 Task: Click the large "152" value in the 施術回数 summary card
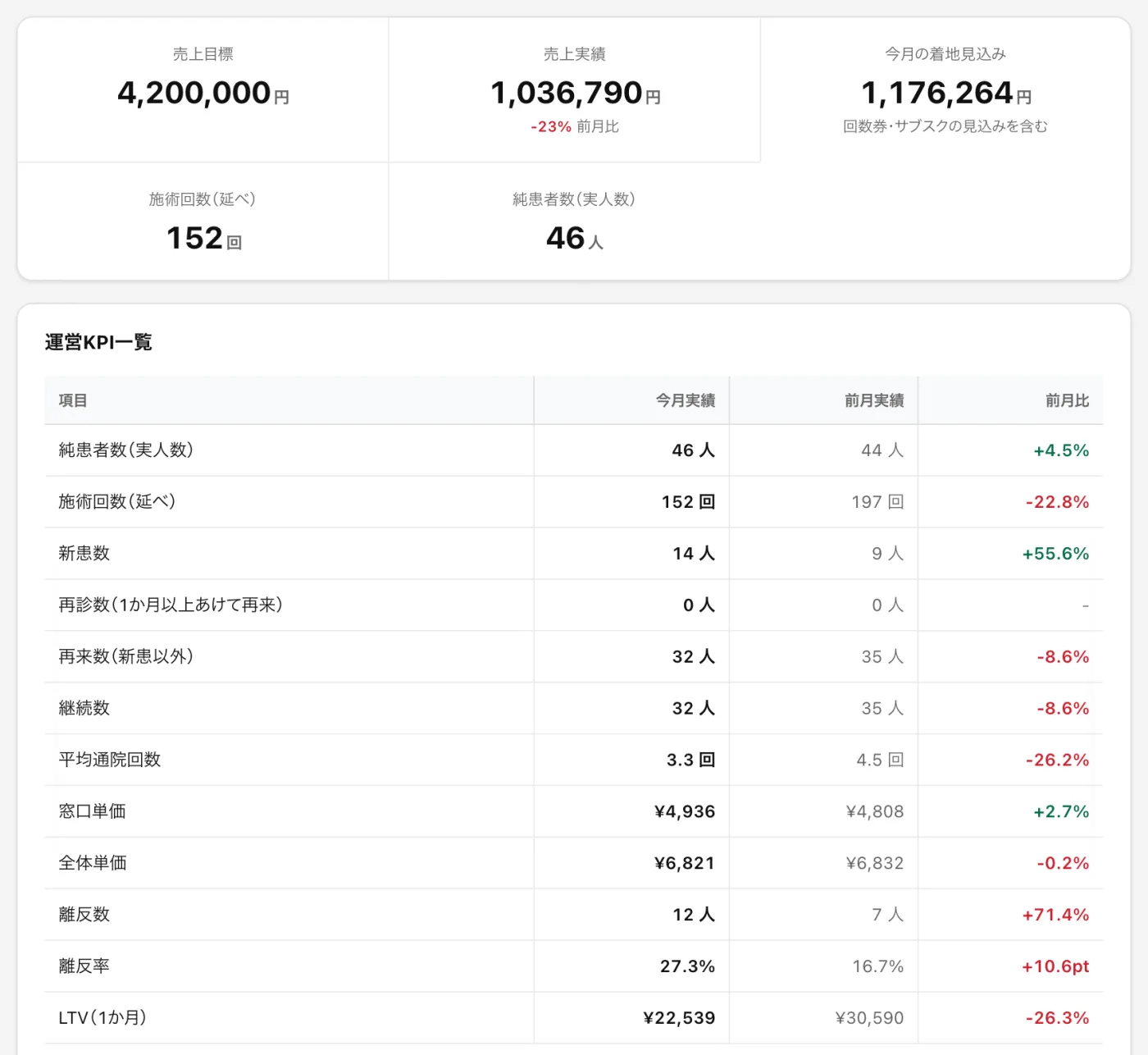pos(194,238)
